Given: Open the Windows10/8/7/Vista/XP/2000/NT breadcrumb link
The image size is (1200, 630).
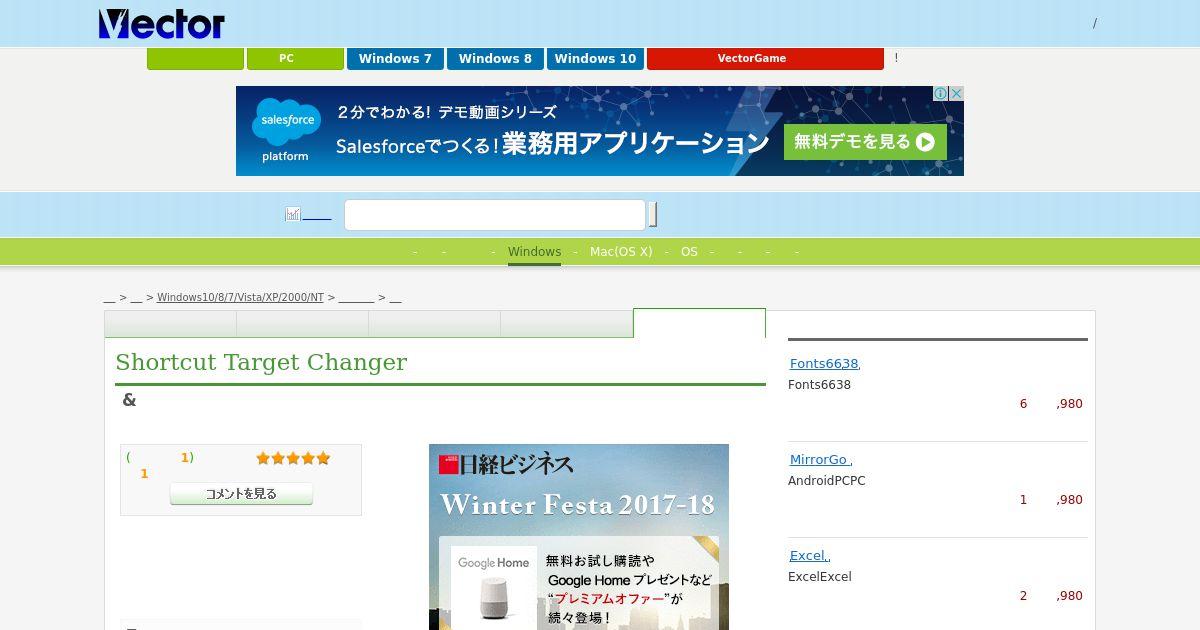Looking at the screenshot, I should point(240,298).
